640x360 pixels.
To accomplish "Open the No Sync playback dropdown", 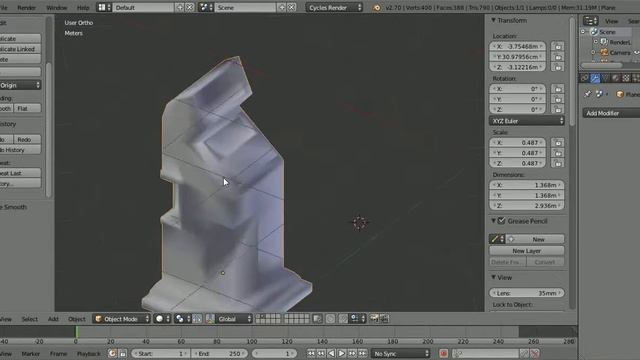I will point(401,353).
